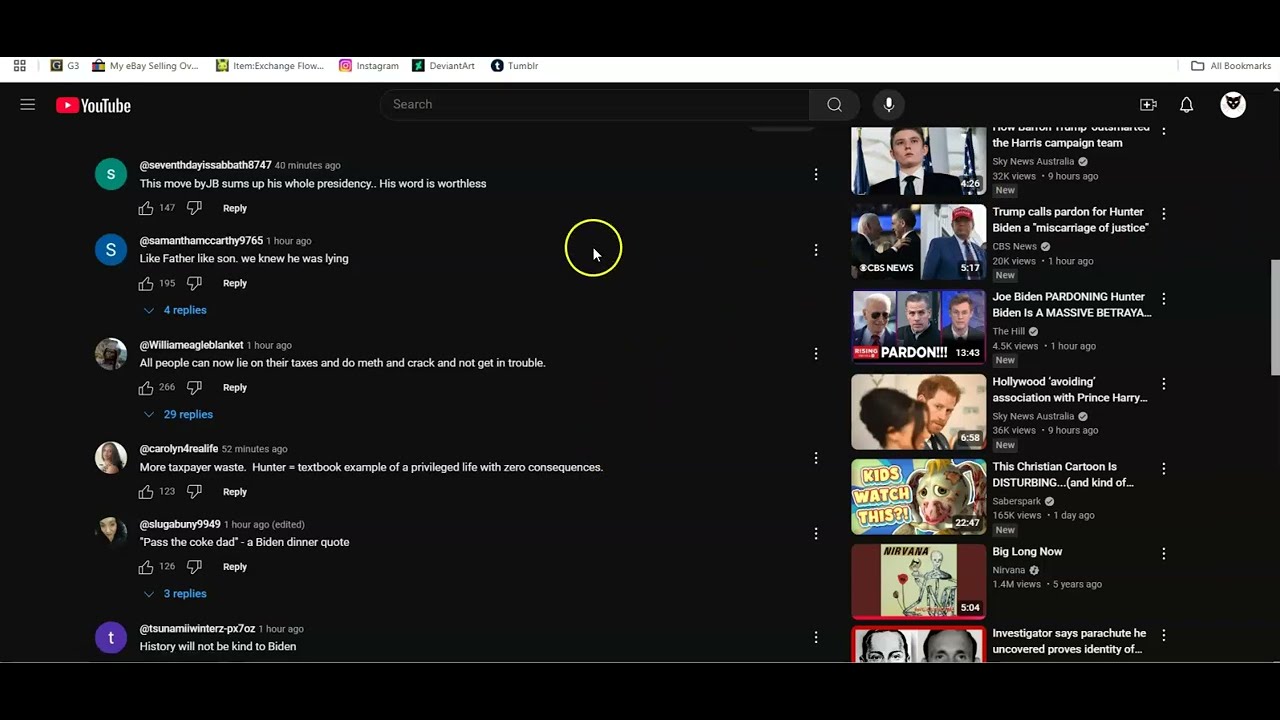Open options for carolyn4realife comment

(x=816, y=458)
